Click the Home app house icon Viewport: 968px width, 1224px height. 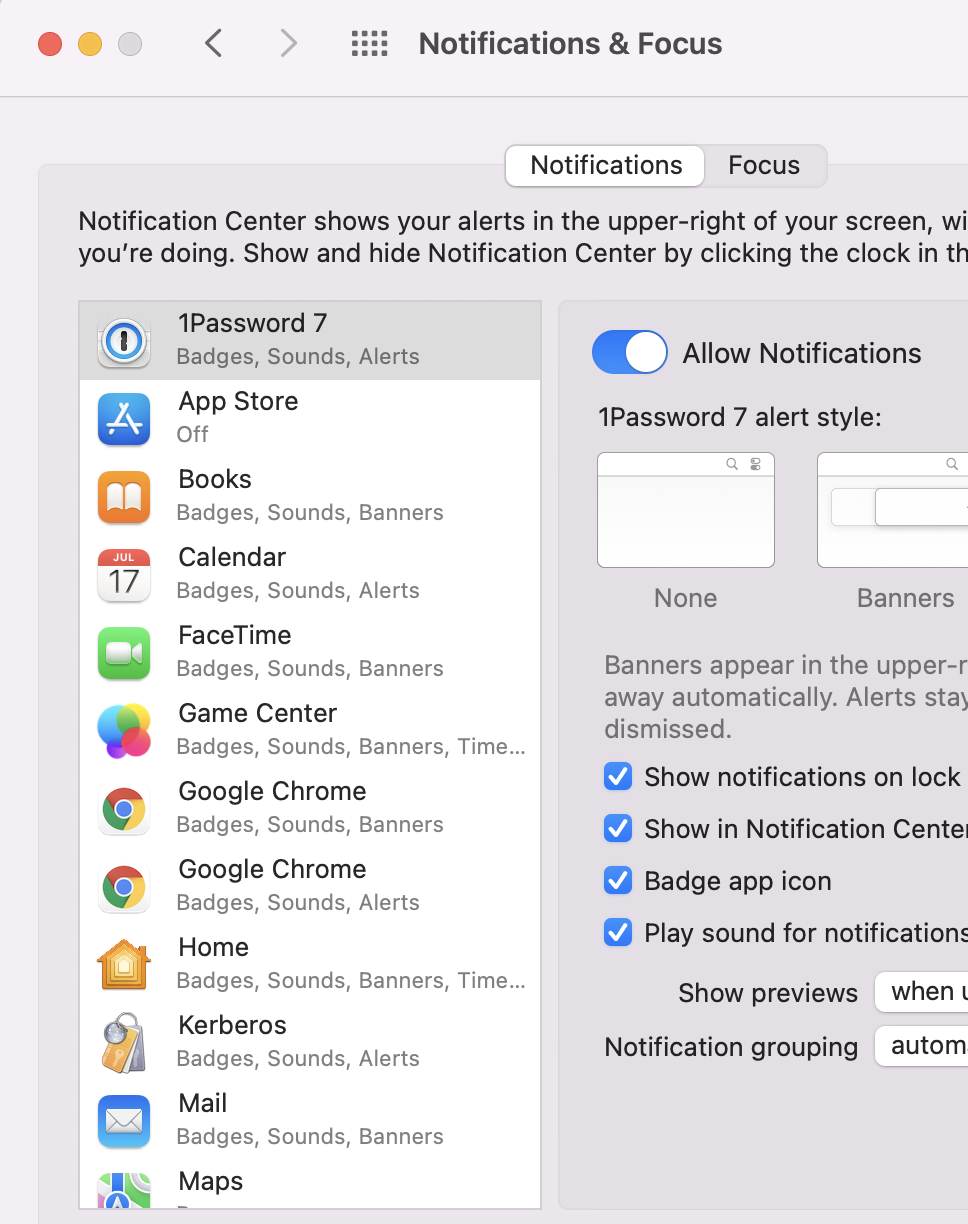(x=124, y=965)
